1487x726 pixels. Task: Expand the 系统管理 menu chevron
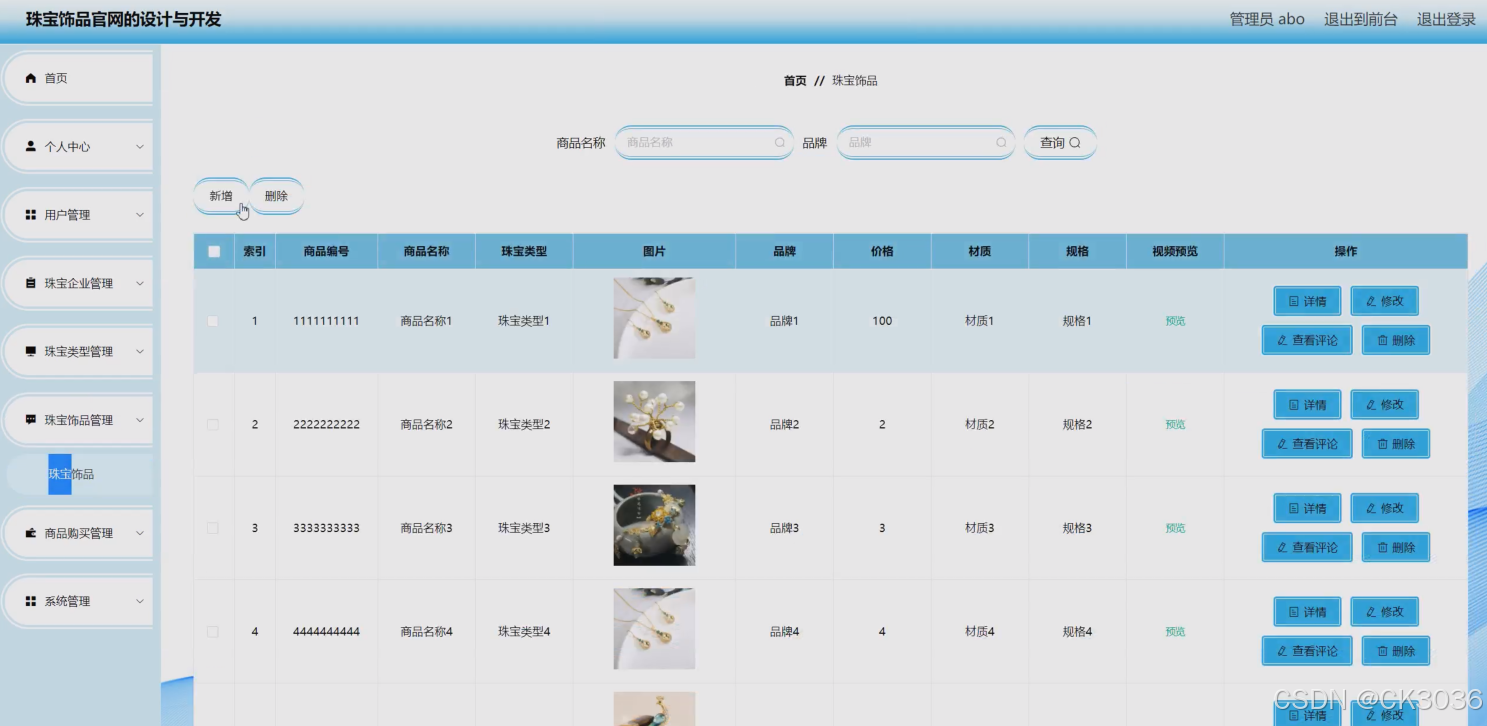[140, 601]
